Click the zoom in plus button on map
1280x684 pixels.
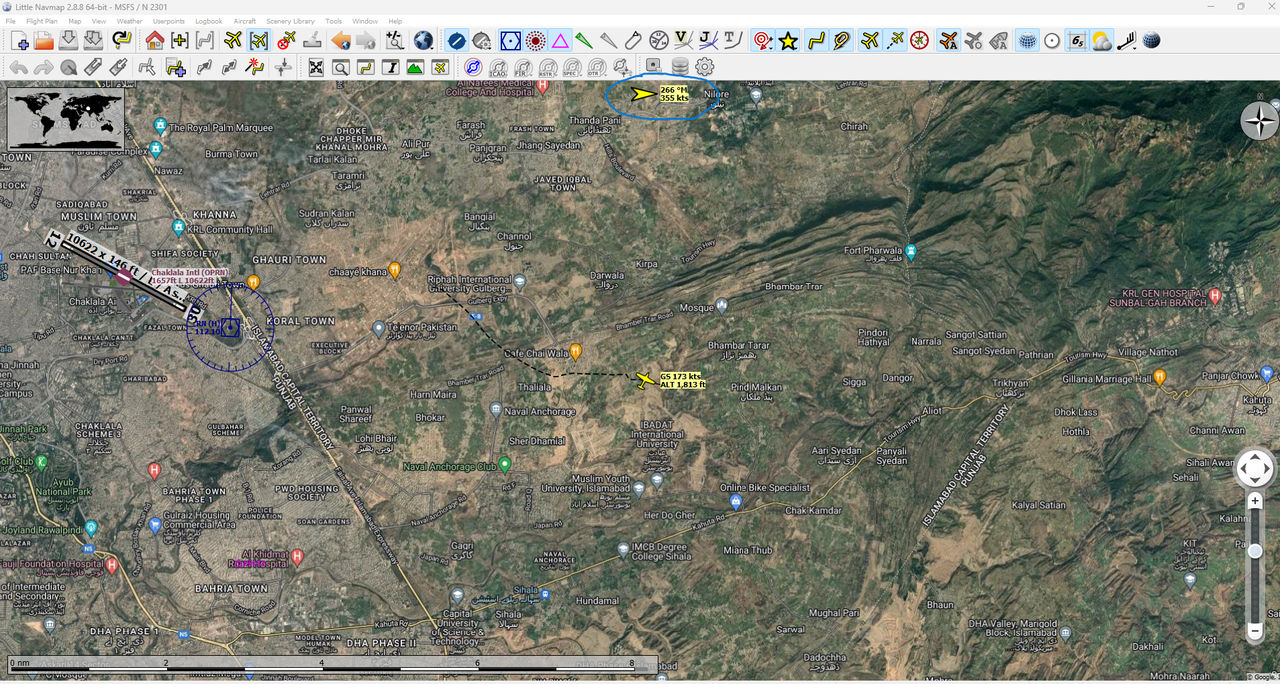pos(1255,500)
